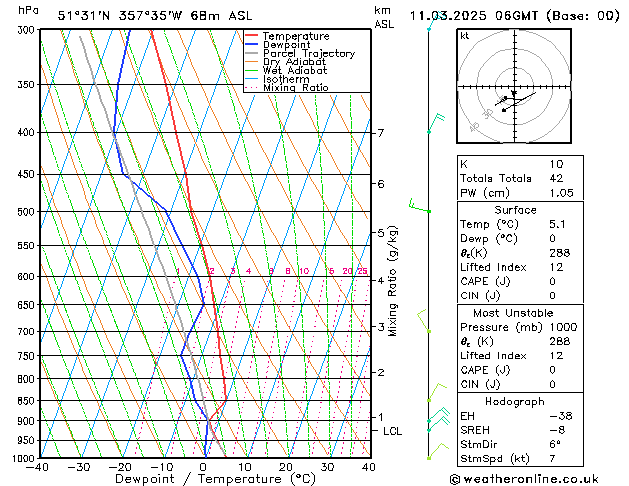
Task: Click the Surface section 'Lifted Index' label
Action: [493, 267]
